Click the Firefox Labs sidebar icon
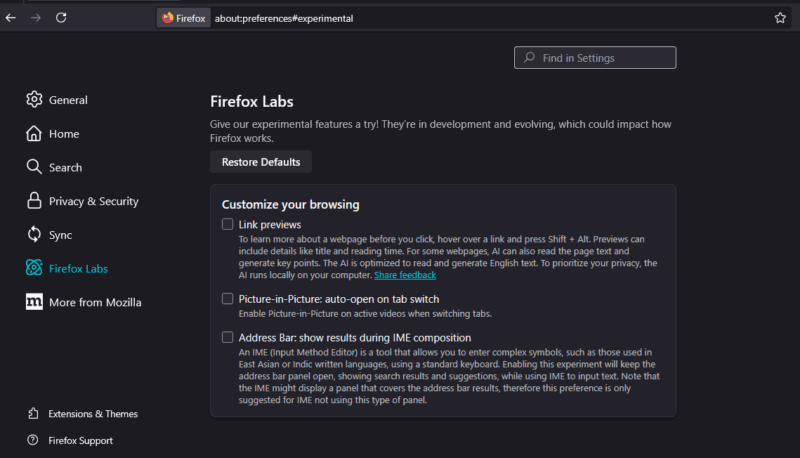This screenshot has height=458, width=800. pyautogui.click(x=34, y=269)
